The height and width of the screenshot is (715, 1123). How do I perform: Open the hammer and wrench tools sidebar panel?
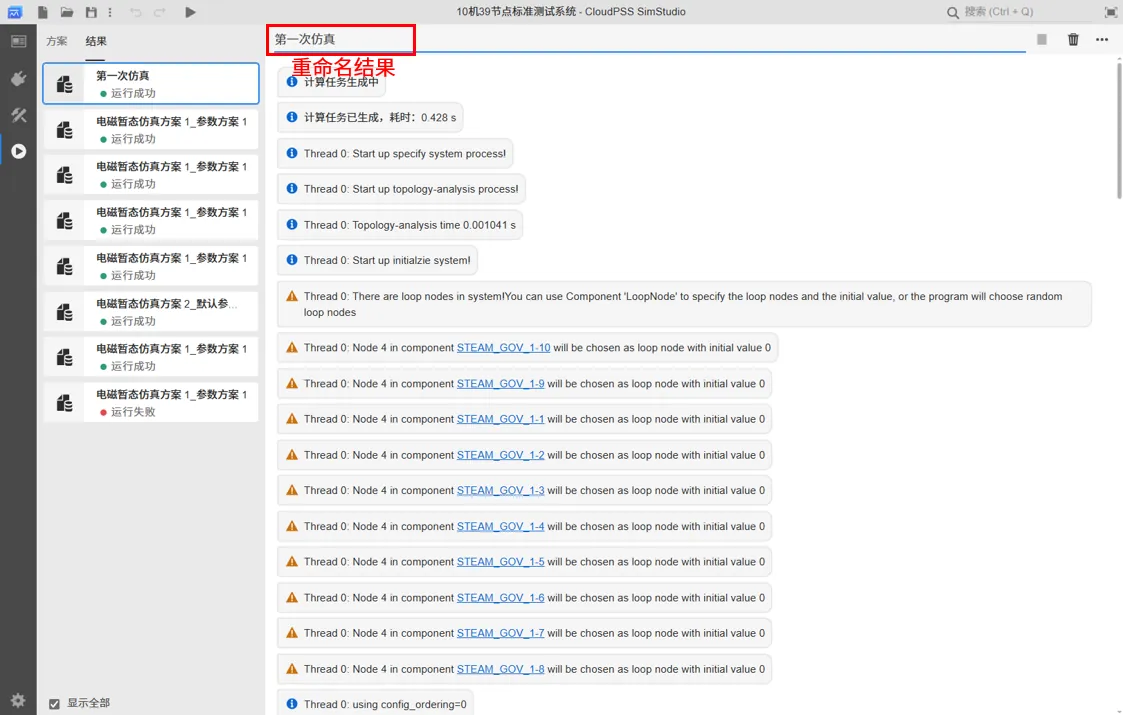[18, 115]
